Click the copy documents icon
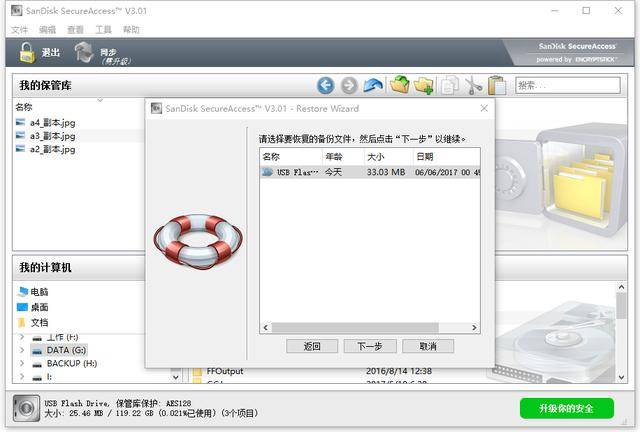This screenshot has width=640, height=432. point(450,86)
